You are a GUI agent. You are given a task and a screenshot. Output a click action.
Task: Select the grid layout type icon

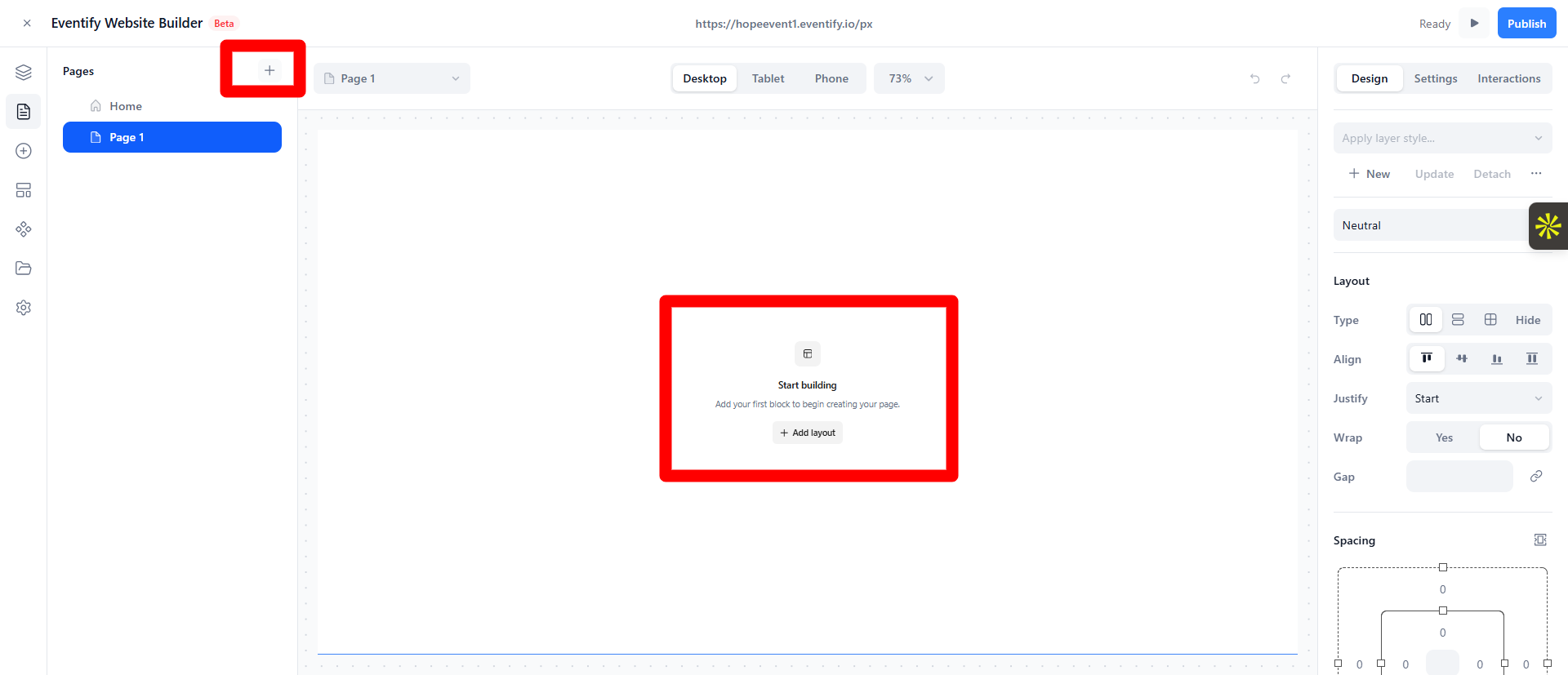pyautogui.click(x=1490, y=320)
